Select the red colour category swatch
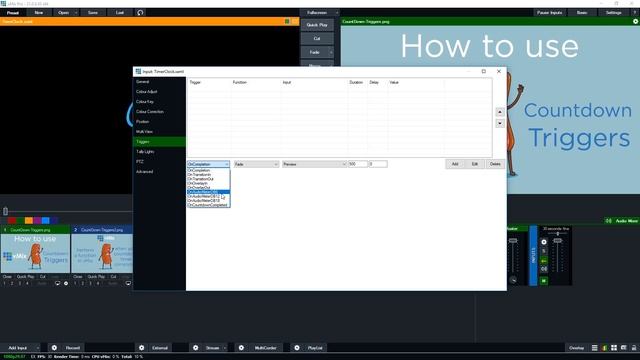Viewport: 640px width, 360px height. click(x=12, y=221)
